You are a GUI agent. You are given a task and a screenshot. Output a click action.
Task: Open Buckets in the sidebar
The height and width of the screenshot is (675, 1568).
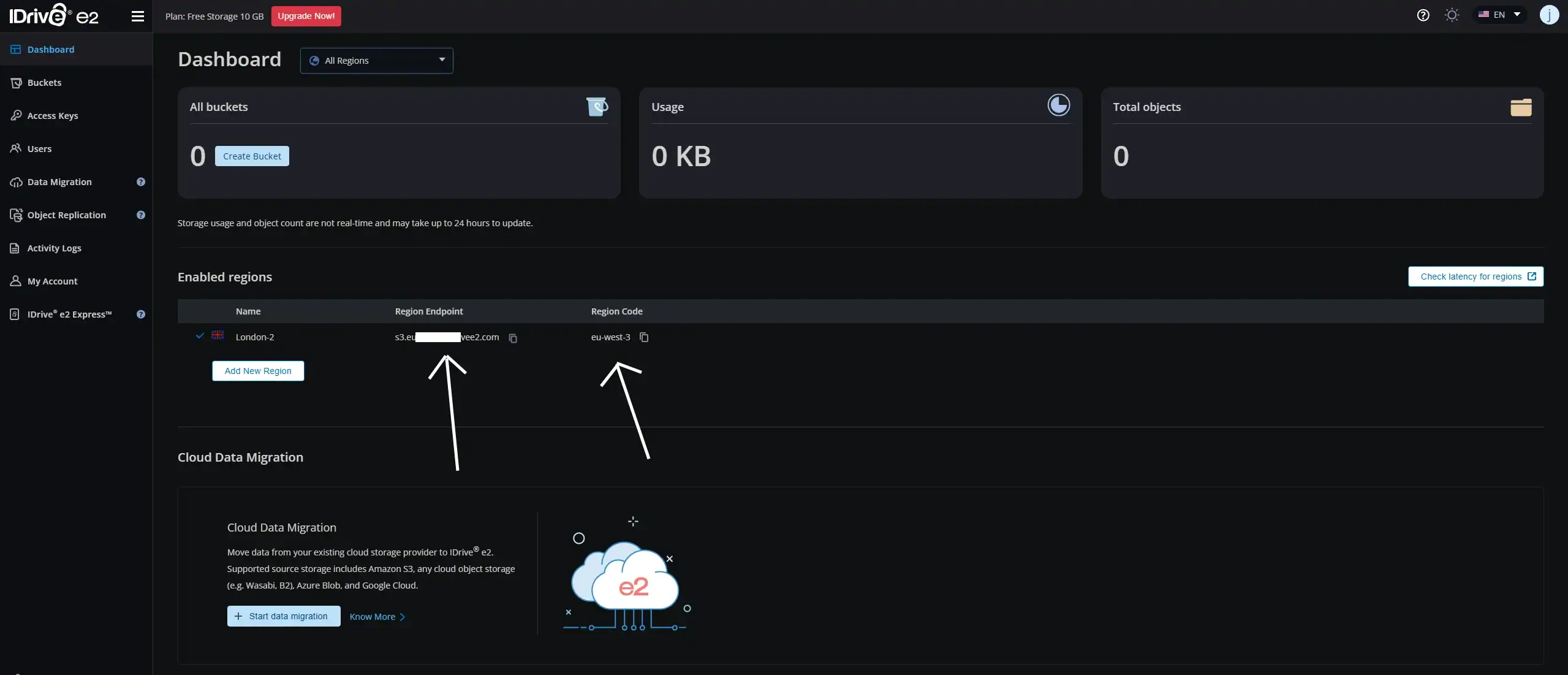[x=76, y=83]
